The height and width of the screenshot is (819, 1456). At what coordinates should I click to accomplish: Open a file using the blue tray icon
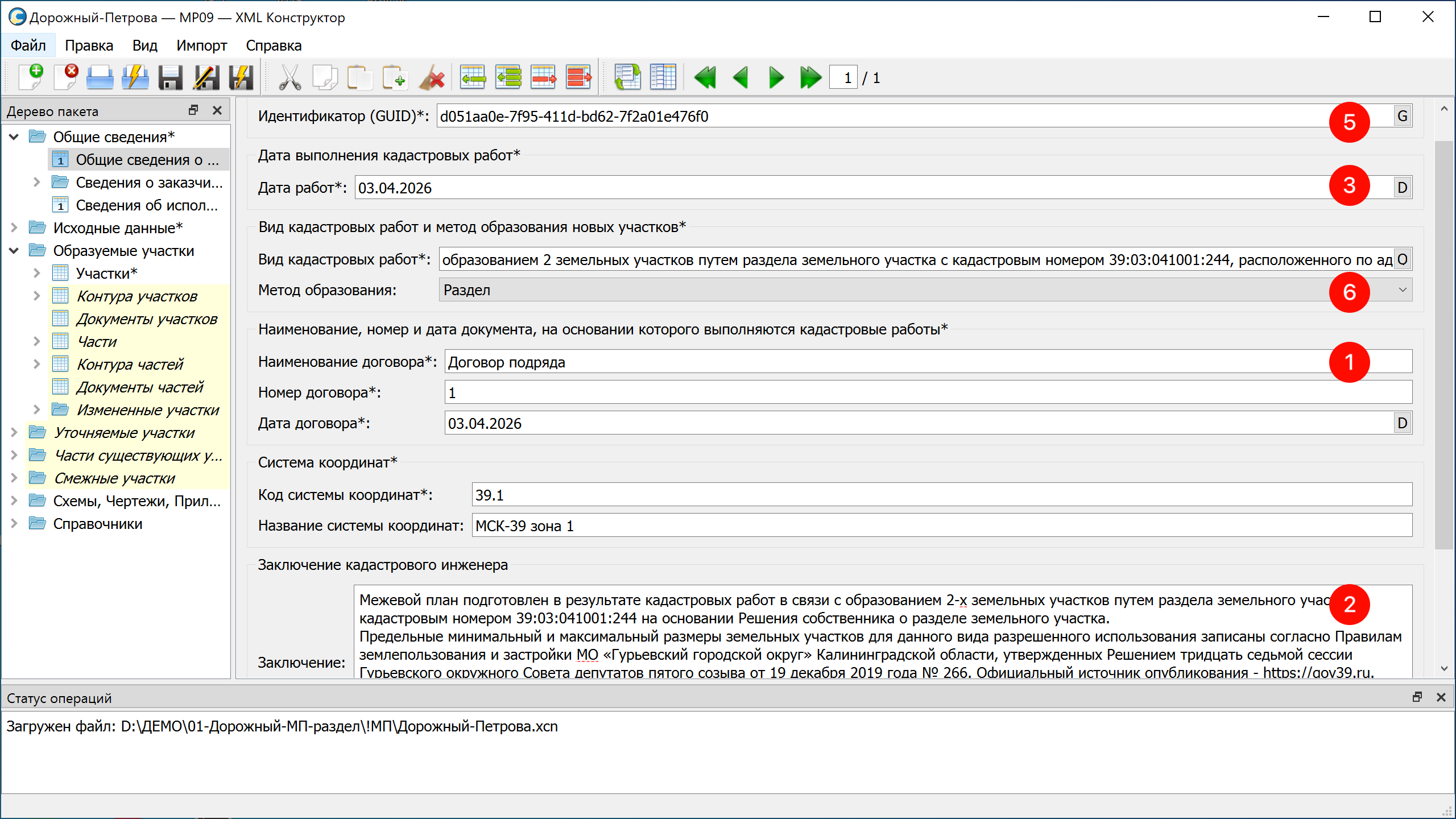click(100, 77)
